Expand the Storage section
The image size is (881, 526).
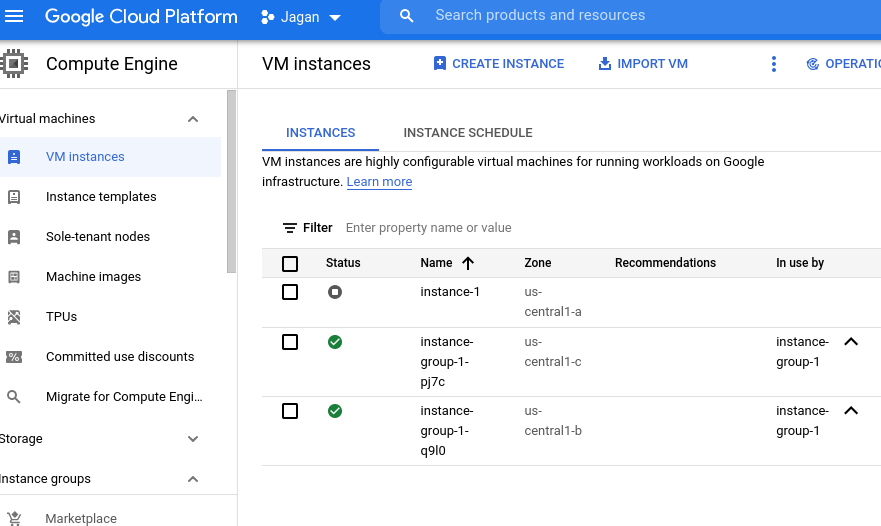click(193, 439)
